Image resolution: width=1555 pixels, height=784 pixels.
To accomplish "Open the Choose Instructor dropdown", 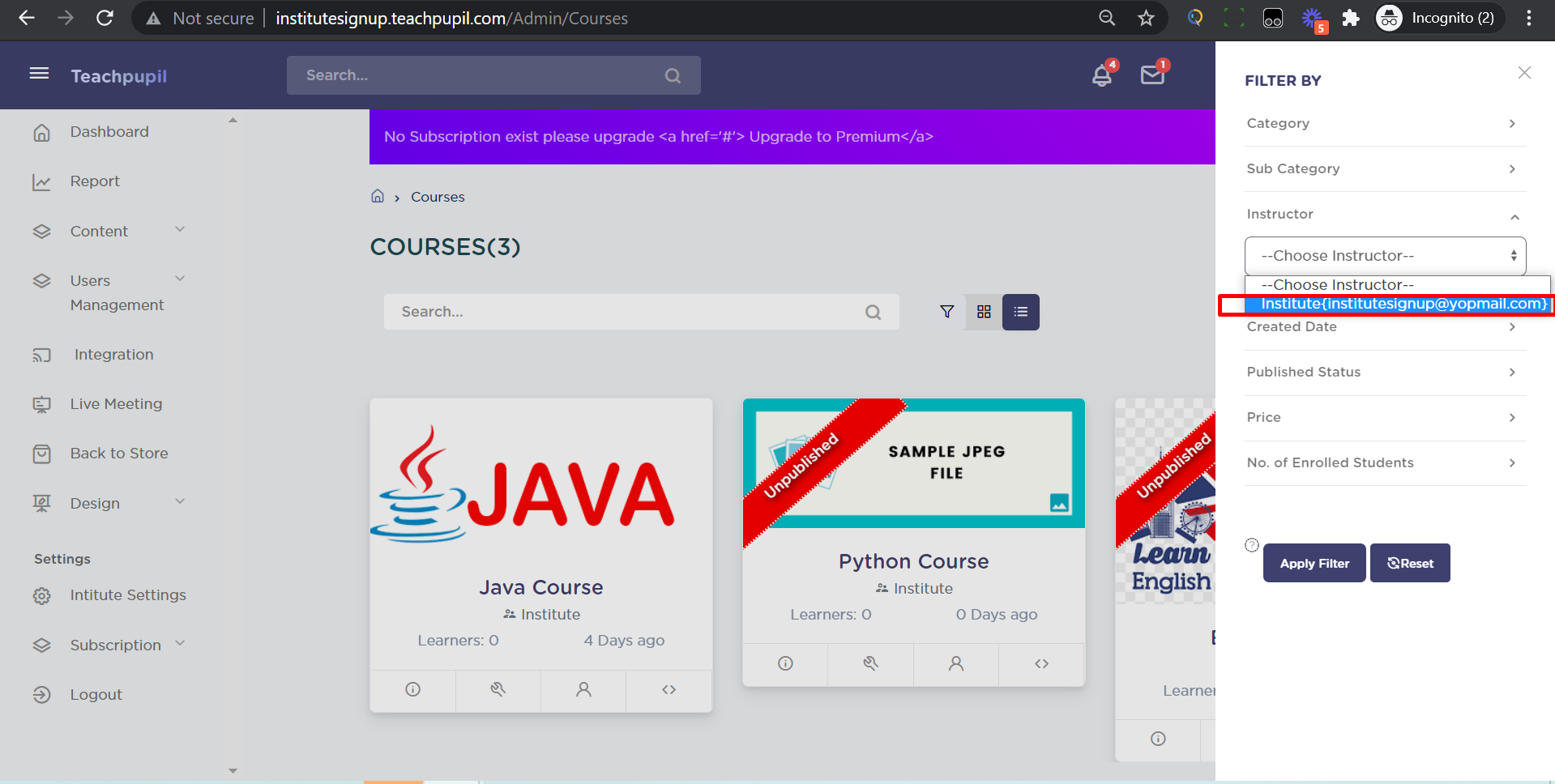I will point(1385,256).
